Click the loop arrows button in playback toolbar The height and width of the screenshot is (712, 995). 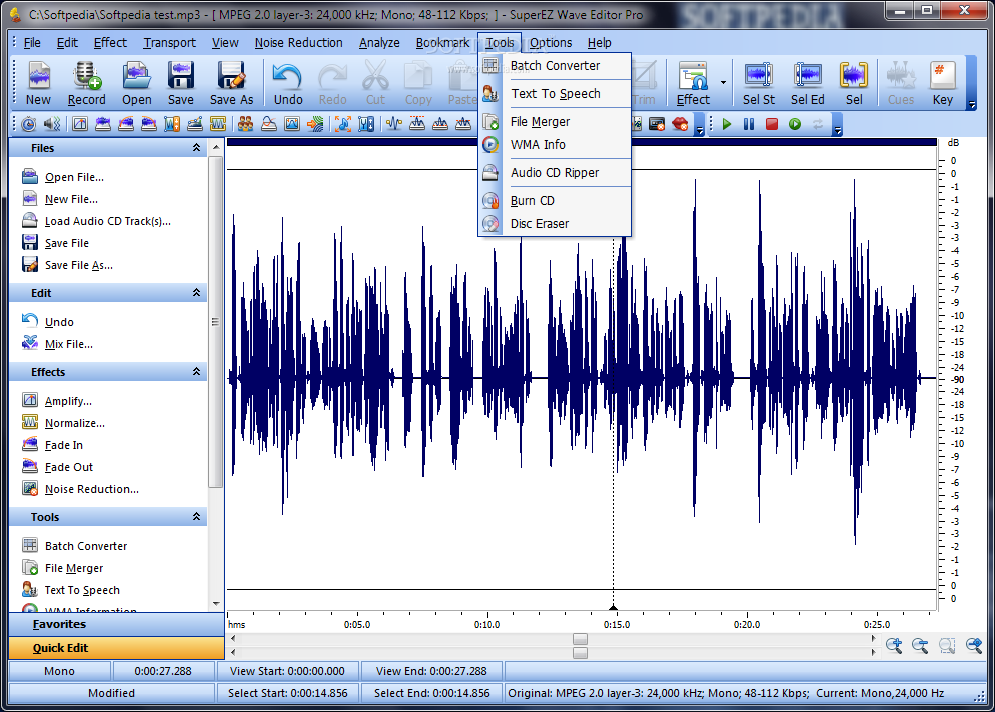click(818, 124)
